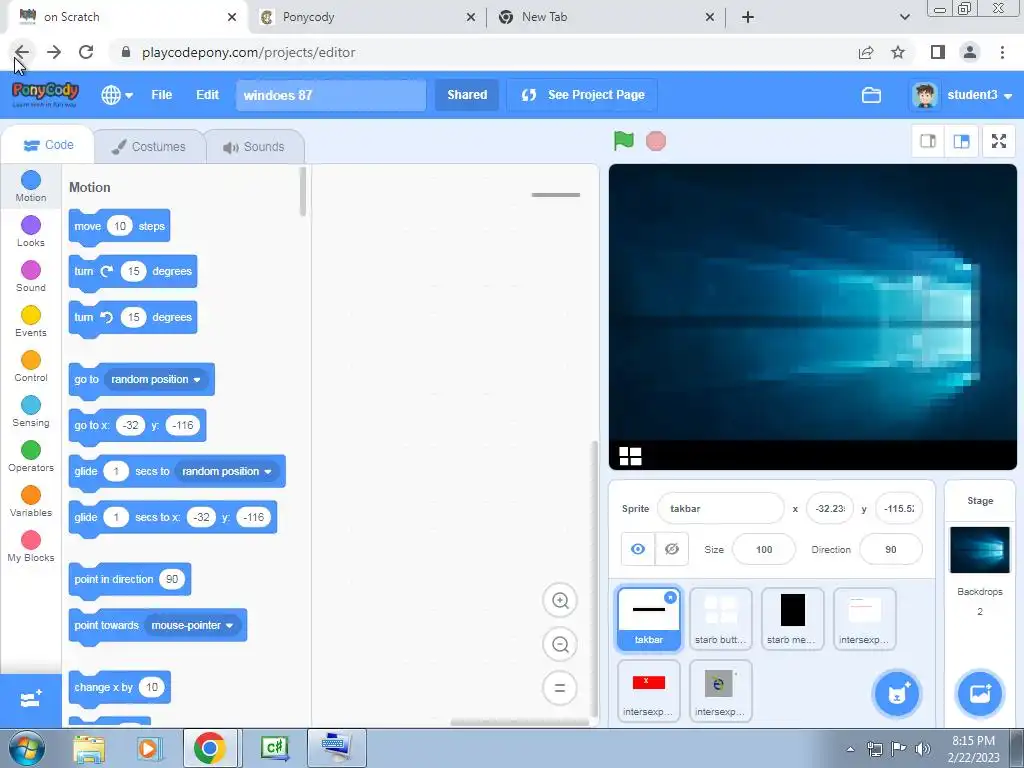Image resolution: width=1024 pixels, height=768 pixels.
Task: Zoom in on the code workspace
Action: click(x=560, y=600)
